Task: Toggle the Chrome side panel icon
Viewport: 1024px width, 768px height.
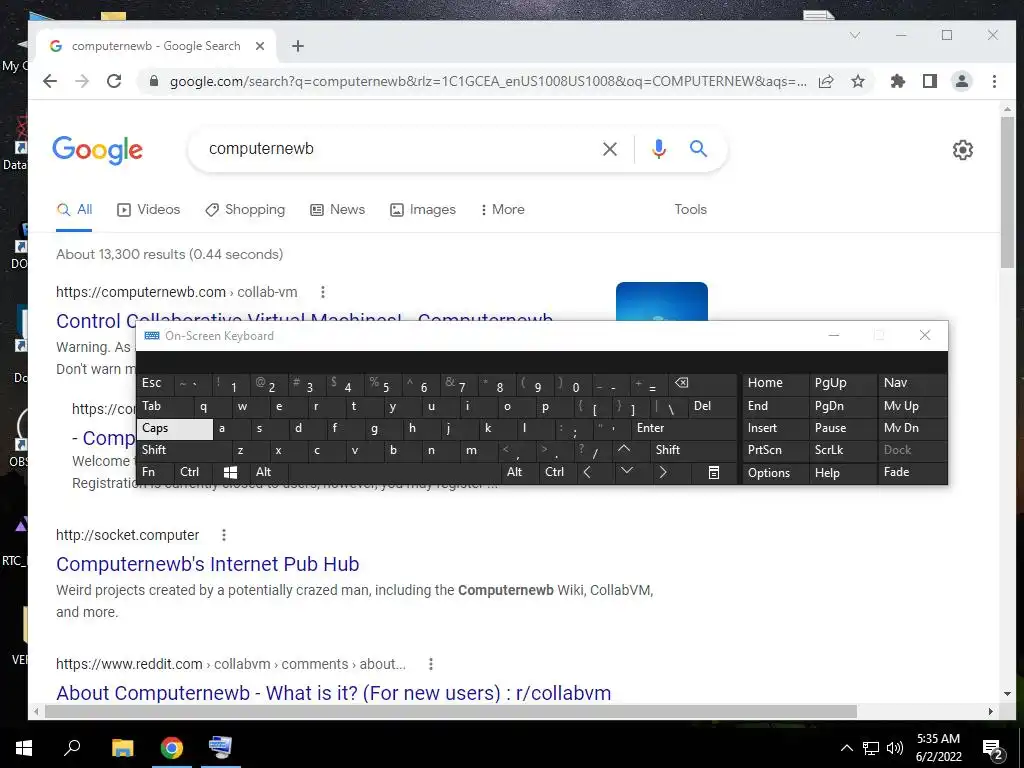Action: tap(930, 81)
